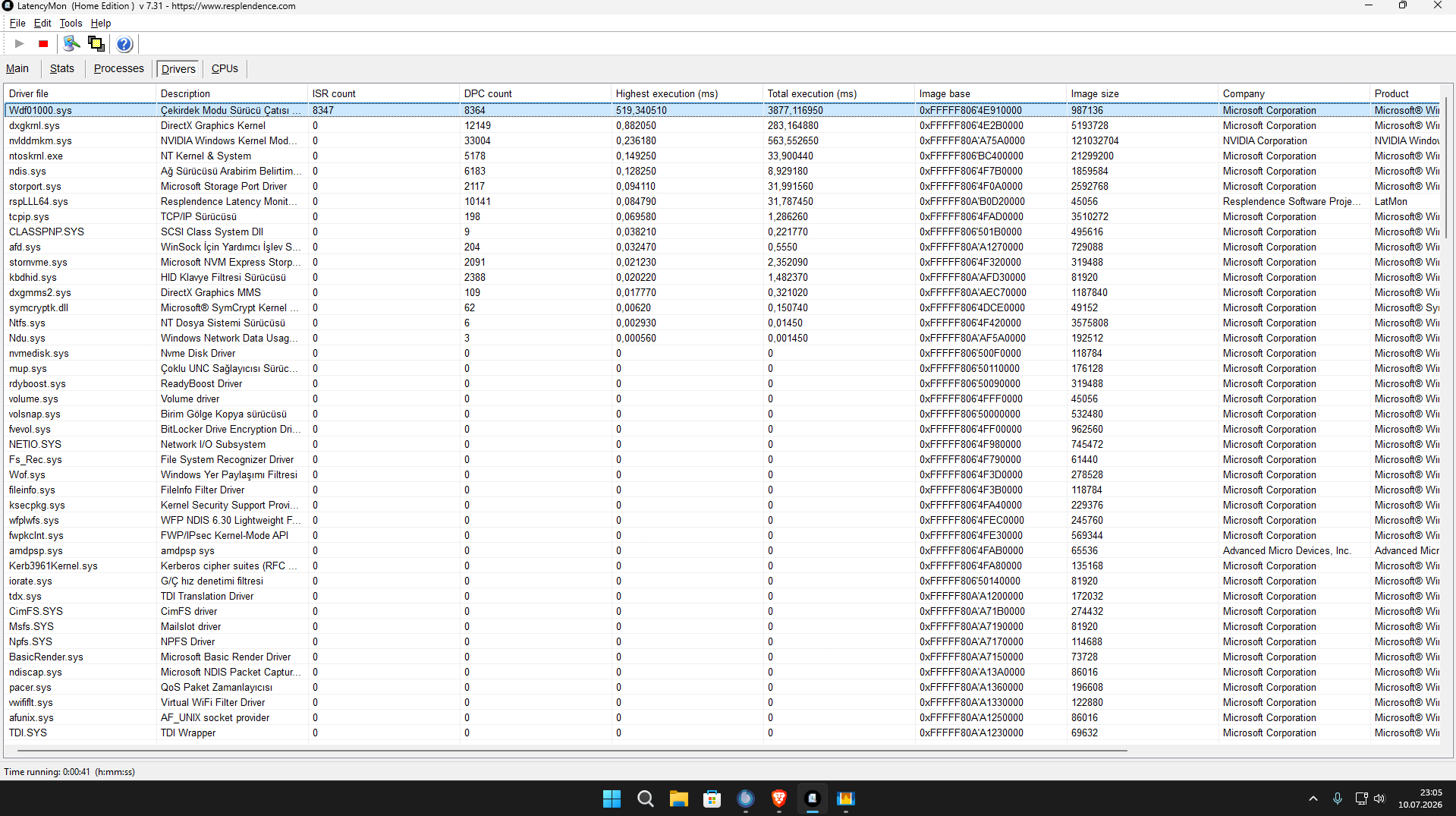1456x816 pixels.
Task: Select the tcpip.sys driver row
Action: tap(722, 216)
